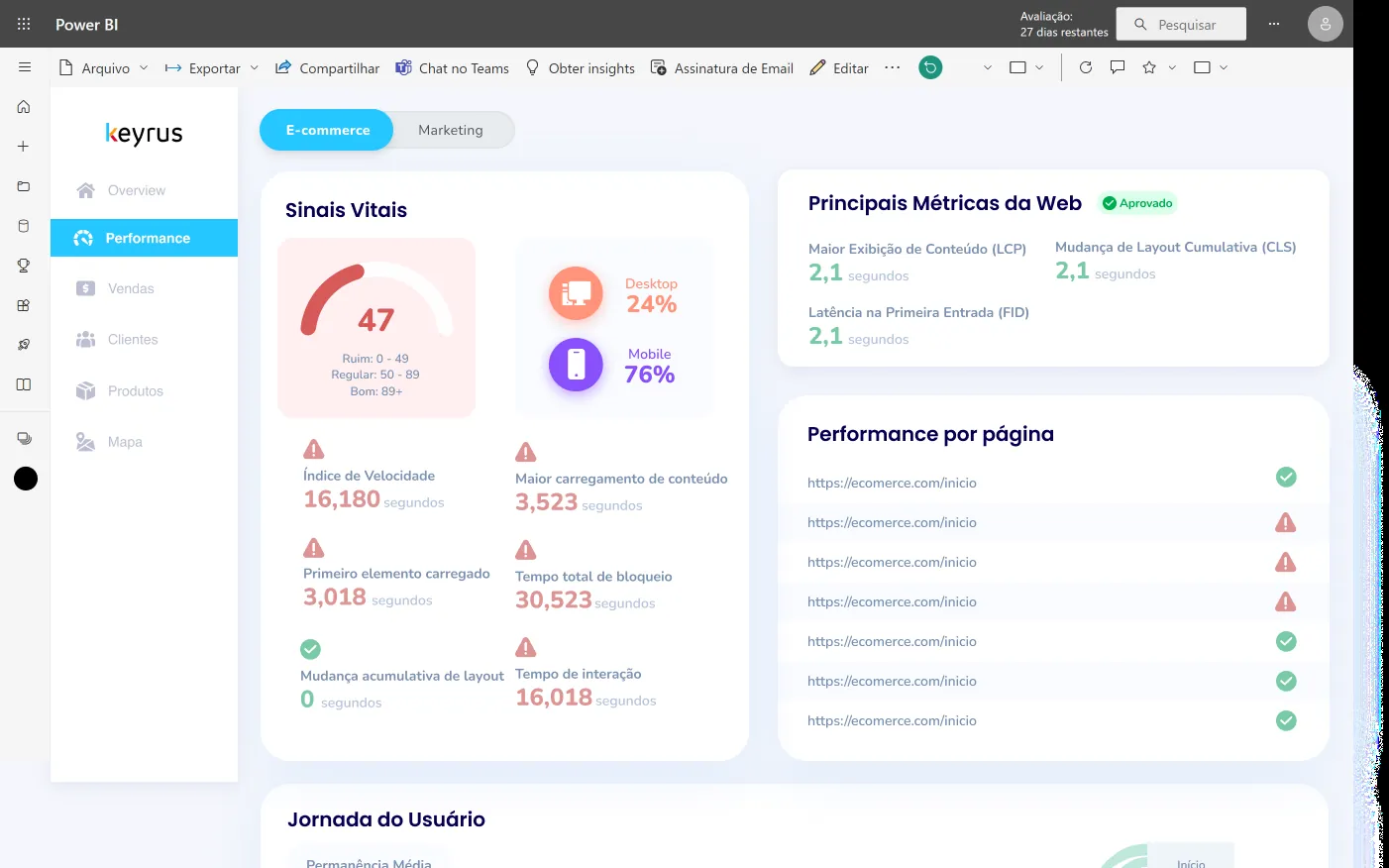This screenshot has width=1389, height=868.
Task: Switch to the Marketing toggle tab
Action: [x=451, y=130]
